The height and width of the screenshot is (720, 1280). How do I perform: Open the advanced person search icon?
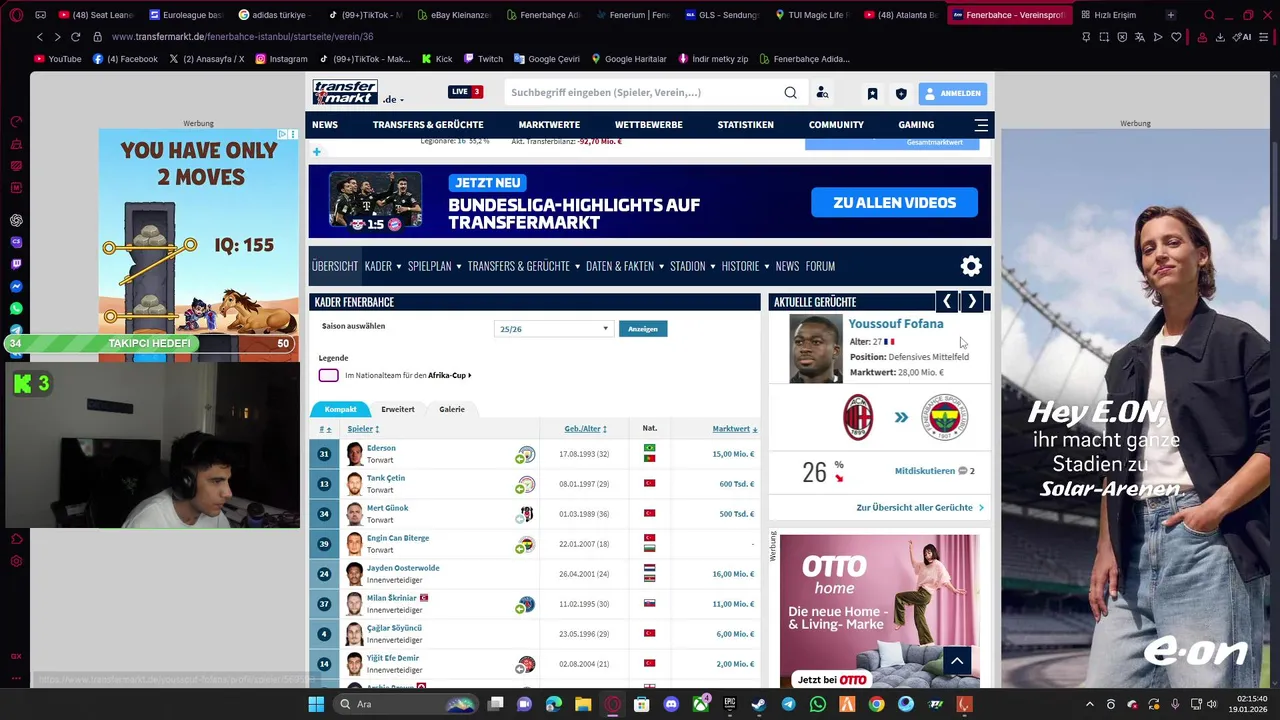822,93
